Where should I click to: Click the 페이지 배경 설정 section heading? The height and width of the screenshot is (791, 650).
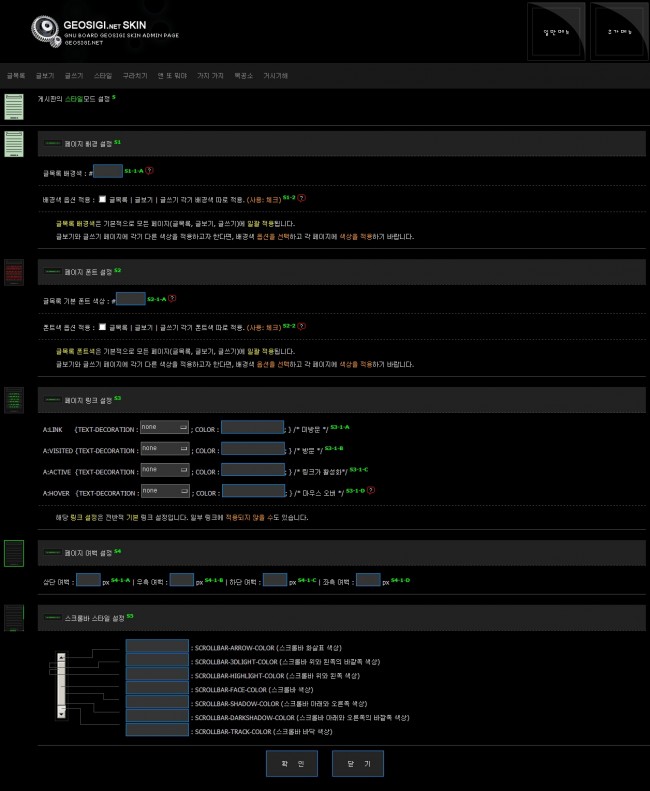tap(88, 144)
